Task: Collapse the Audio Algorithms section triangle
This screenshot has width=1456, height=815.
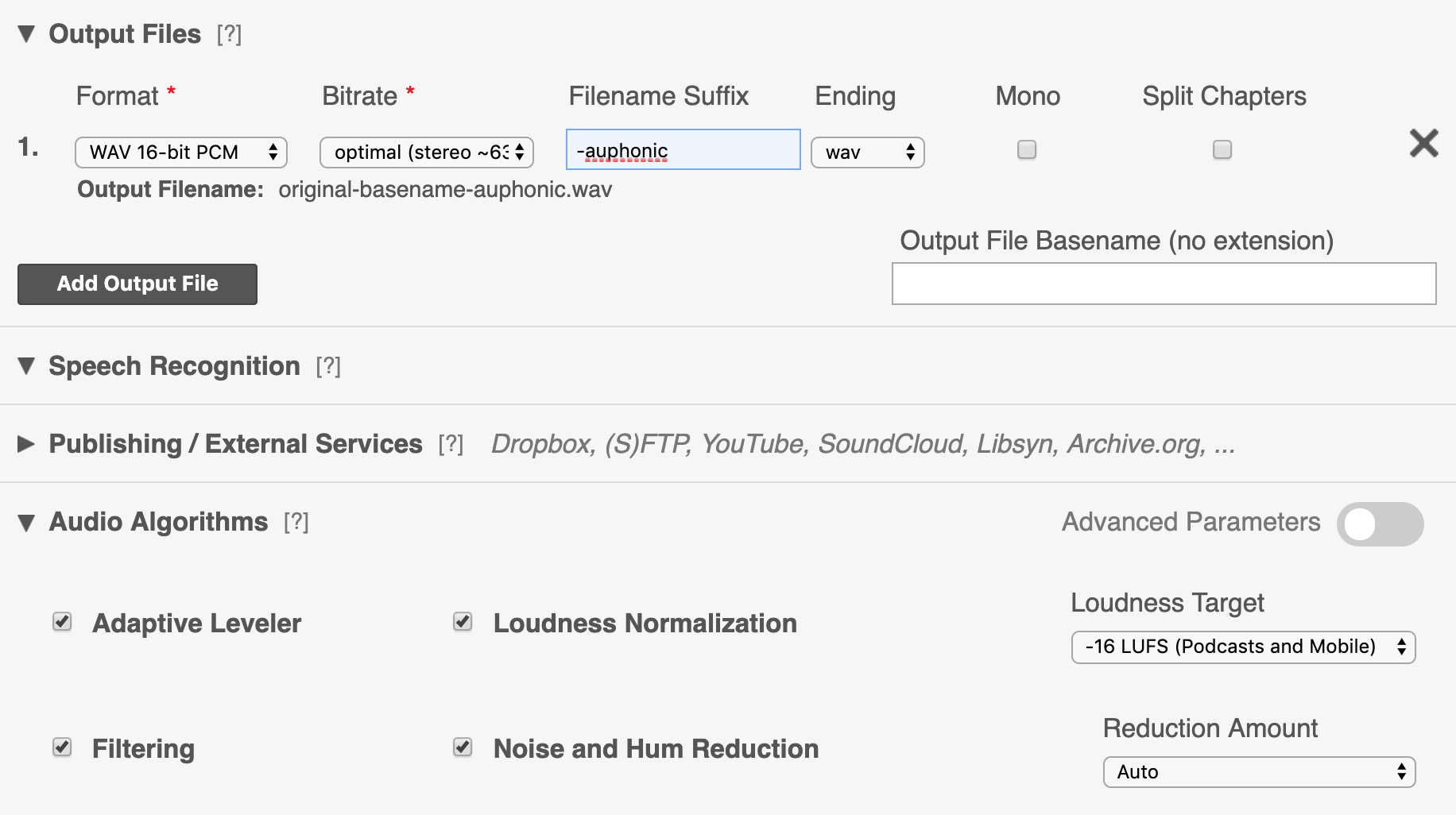Action: (26, 522)
